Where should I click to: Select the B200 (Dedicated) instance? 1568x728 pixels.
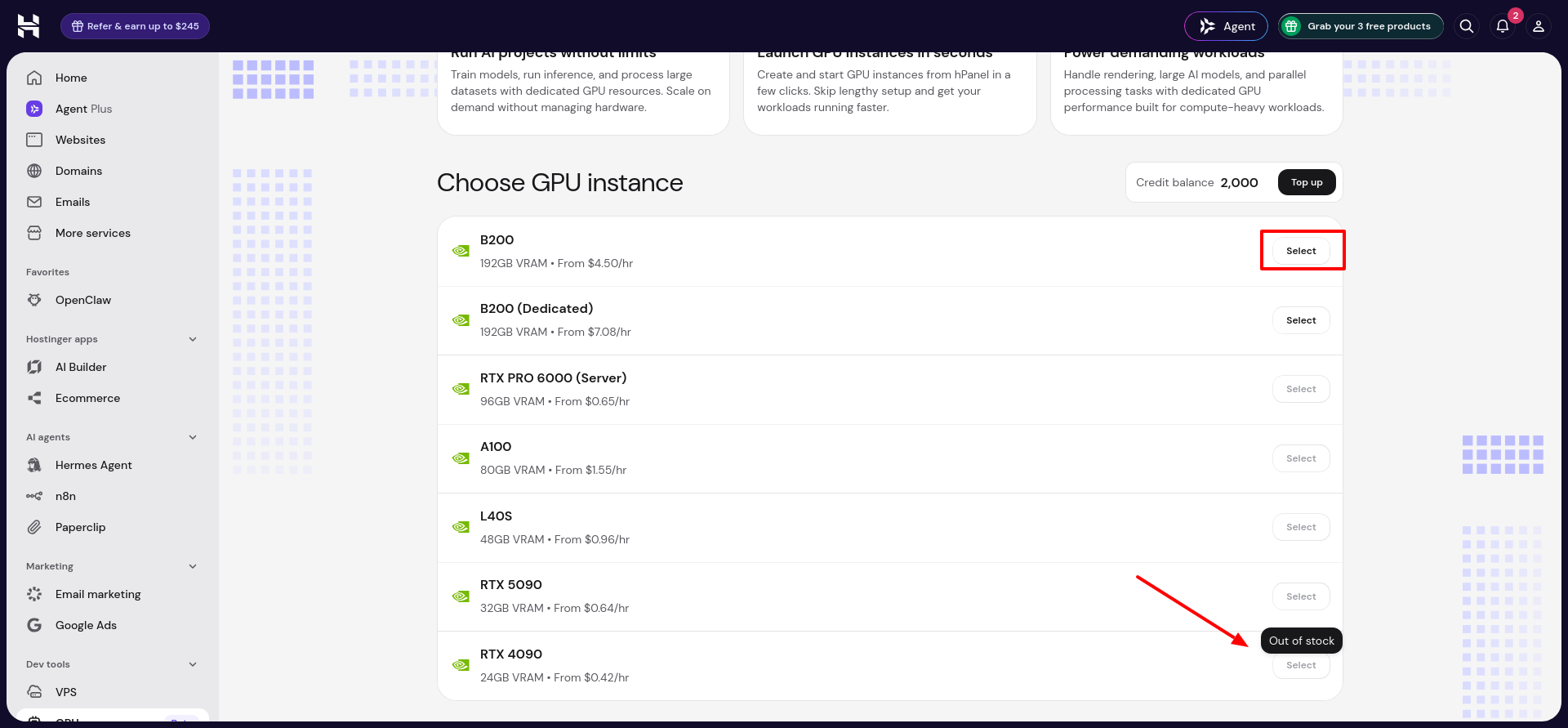tap(1301, 320)
